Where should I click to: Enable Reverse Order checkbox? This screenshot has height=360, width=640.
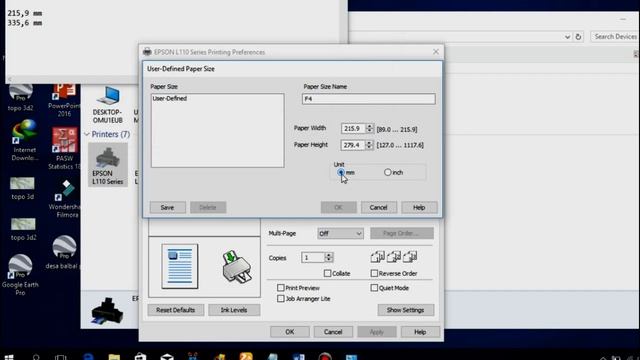374,273
